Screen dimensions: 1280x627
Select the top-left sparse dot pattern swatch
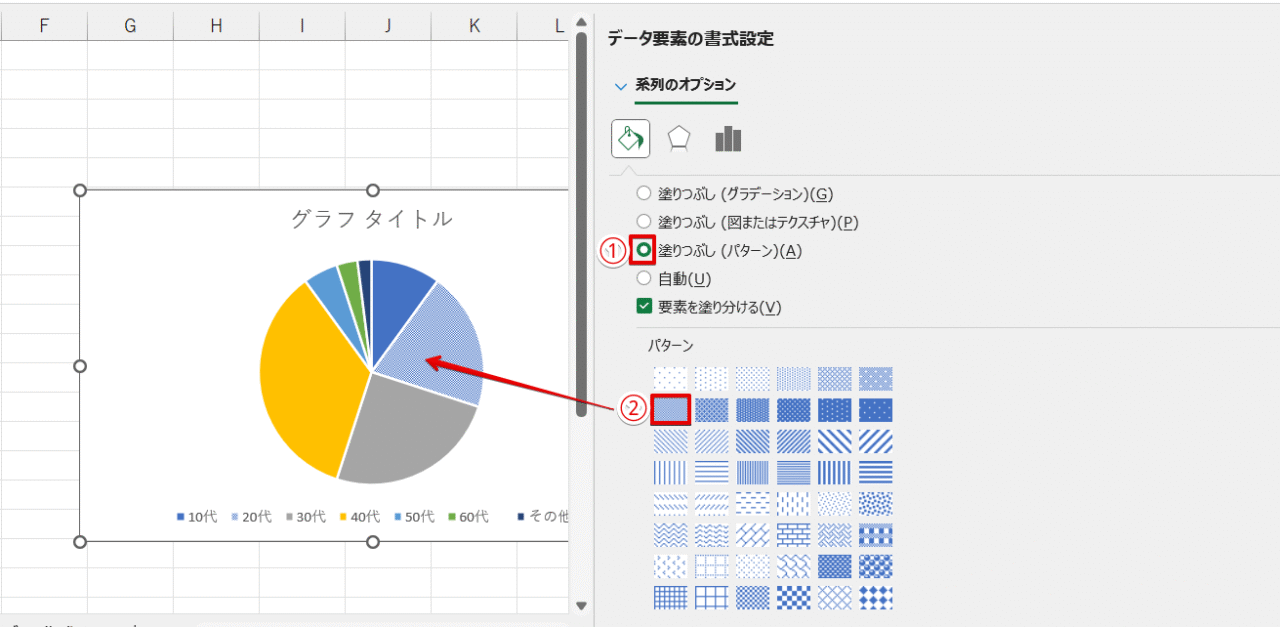coord(670,379)
